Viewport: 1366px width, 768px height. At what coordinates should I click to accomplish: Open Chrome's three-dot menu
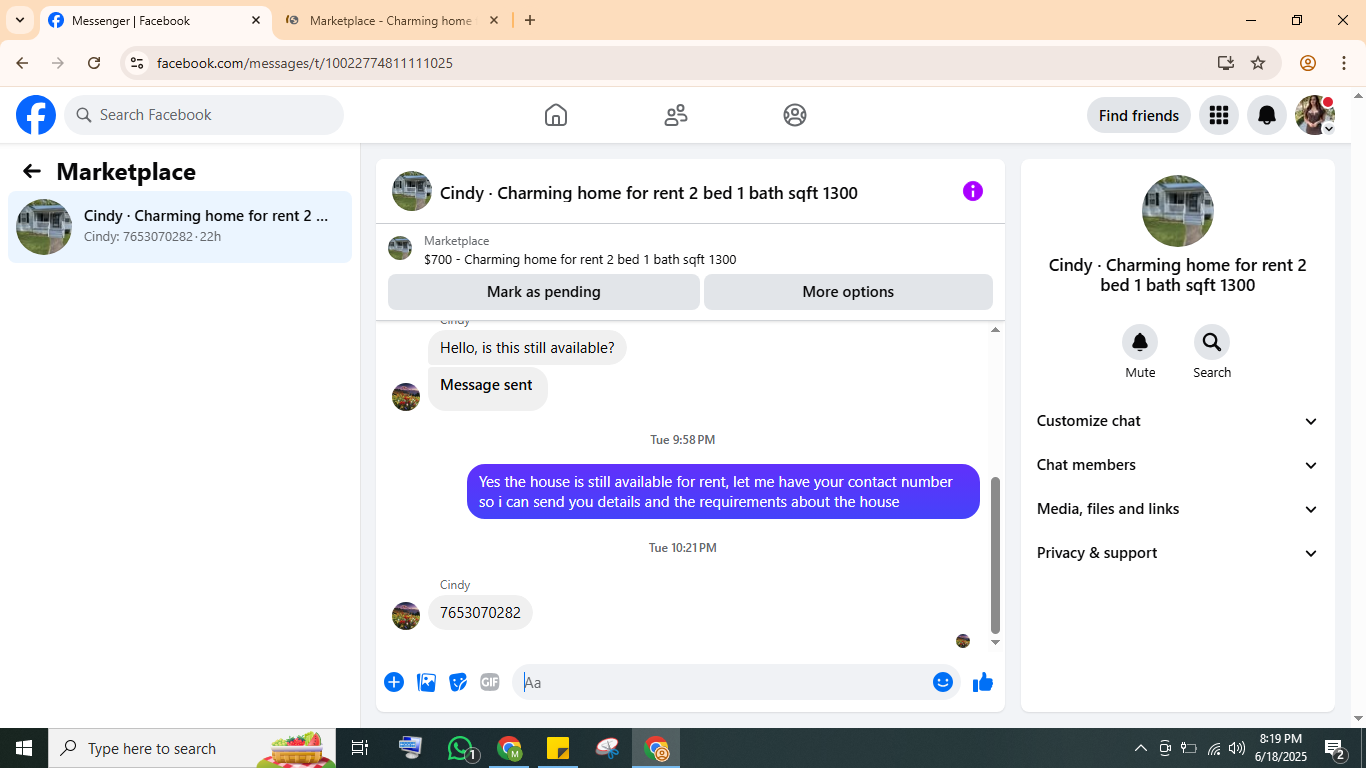pos(1344,63)
